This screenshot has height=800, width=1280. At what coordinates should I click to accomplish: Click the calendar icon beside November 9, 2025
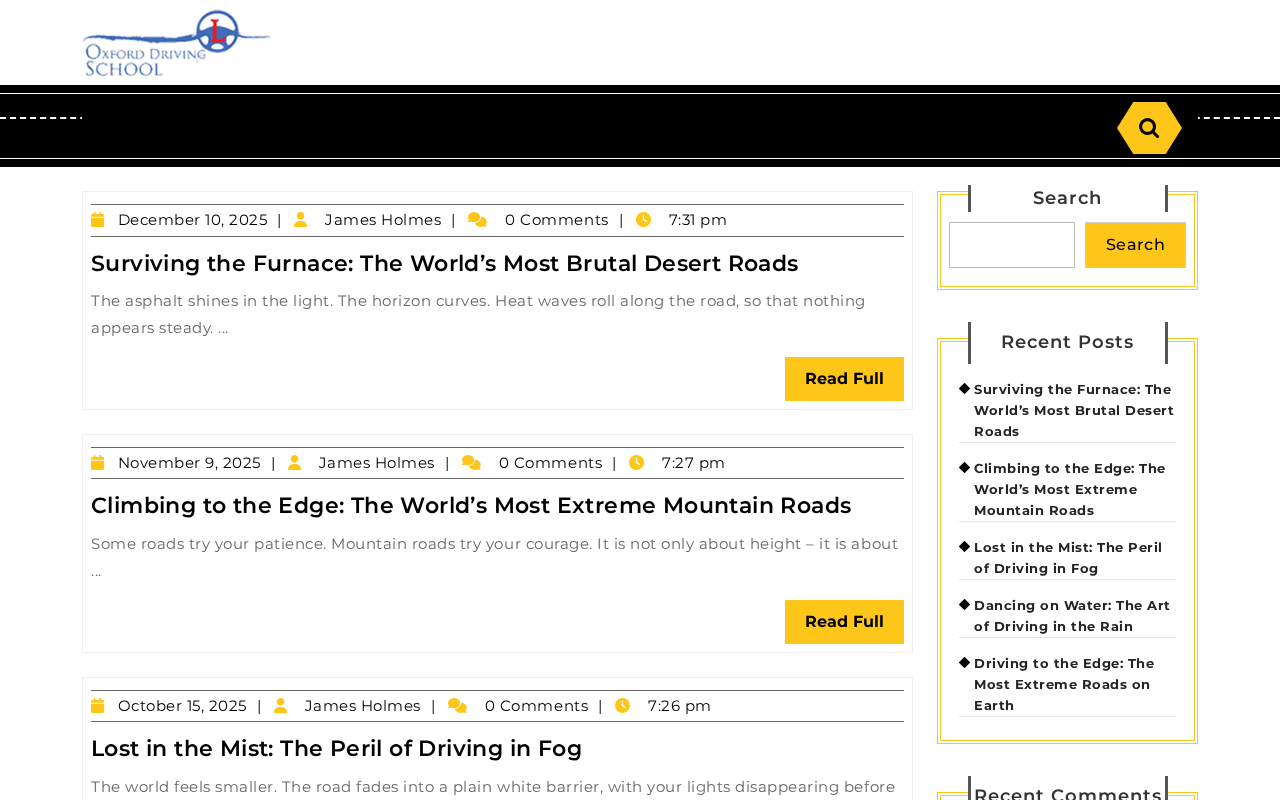click(98, 463)
